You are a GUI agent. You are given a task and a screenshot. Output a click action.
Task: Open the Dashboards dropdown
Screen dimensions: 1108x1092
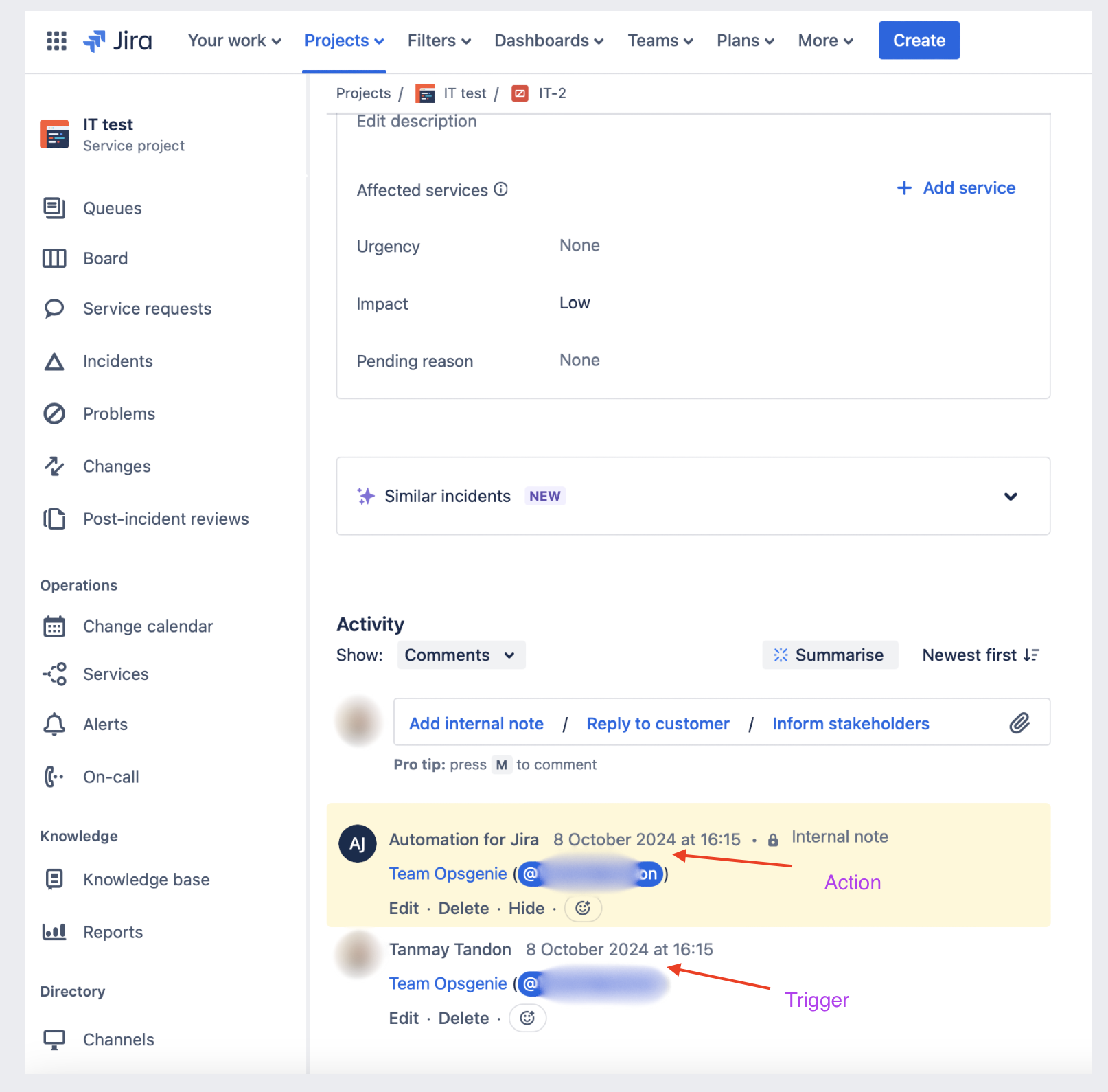pyautogui.click(x=549, y=41)
